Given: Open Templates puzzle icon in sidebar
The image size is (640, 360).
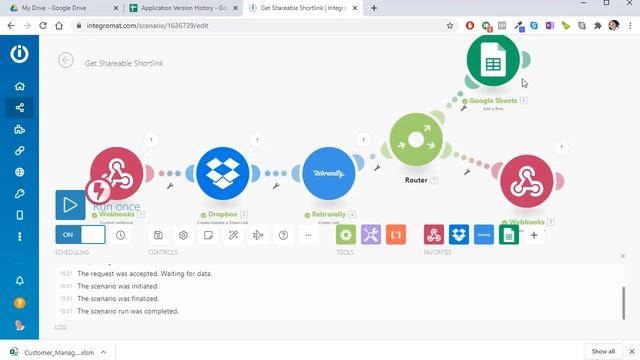Looking at the screenshot, I should [20, 129].
